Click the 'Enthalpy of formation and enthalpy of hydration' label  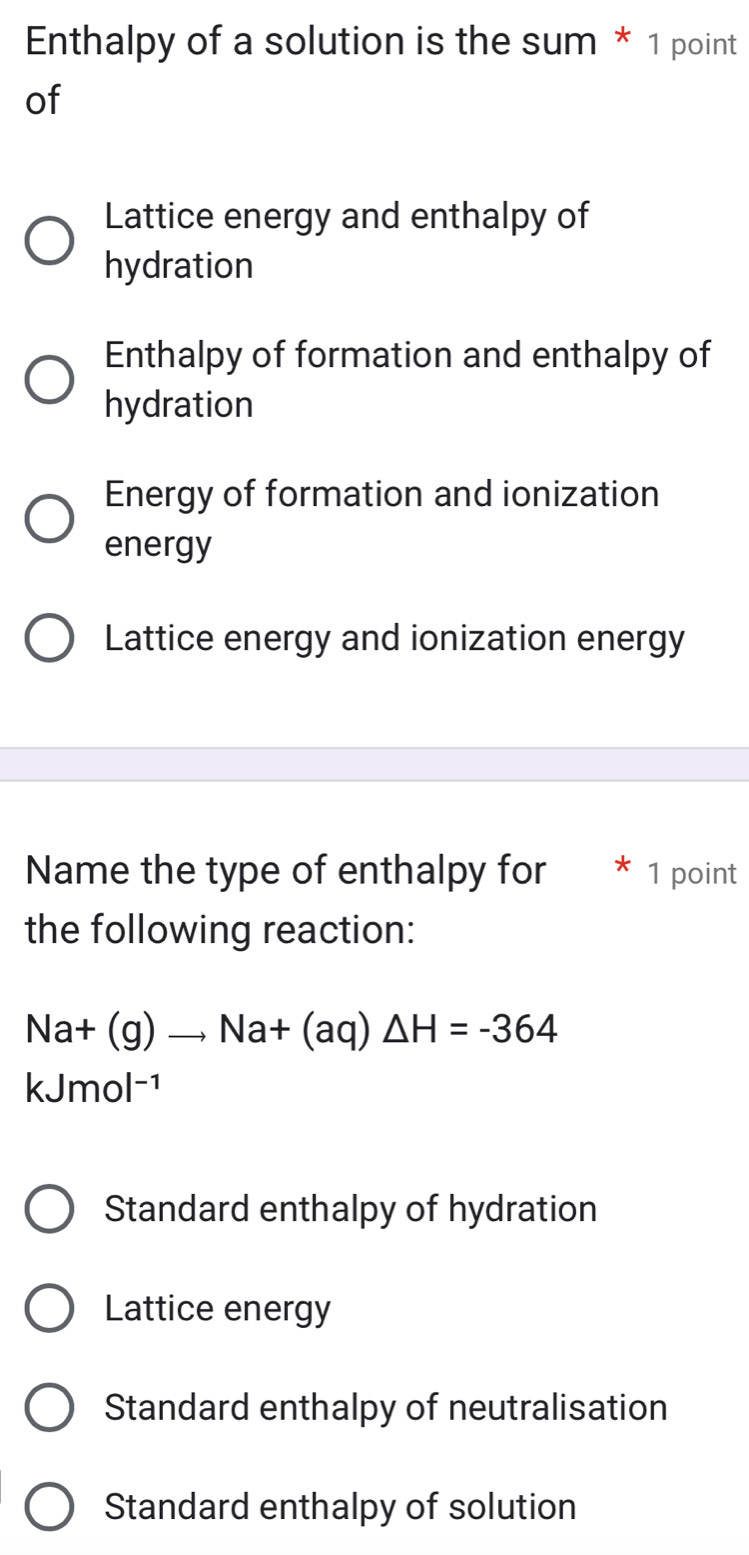(x=407, y=380)
